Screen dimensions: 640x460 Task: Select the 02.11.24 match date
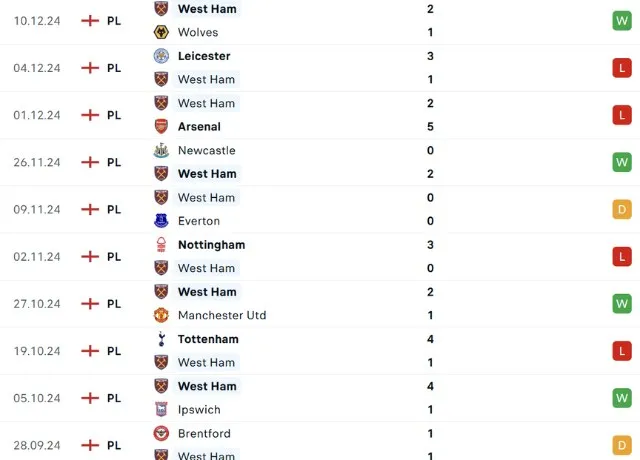tap(37, 256)
